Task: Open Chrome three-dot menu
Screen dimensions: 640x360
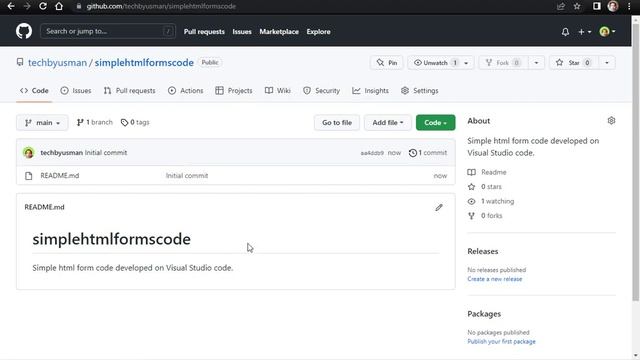Action: [x=629, y=6]
